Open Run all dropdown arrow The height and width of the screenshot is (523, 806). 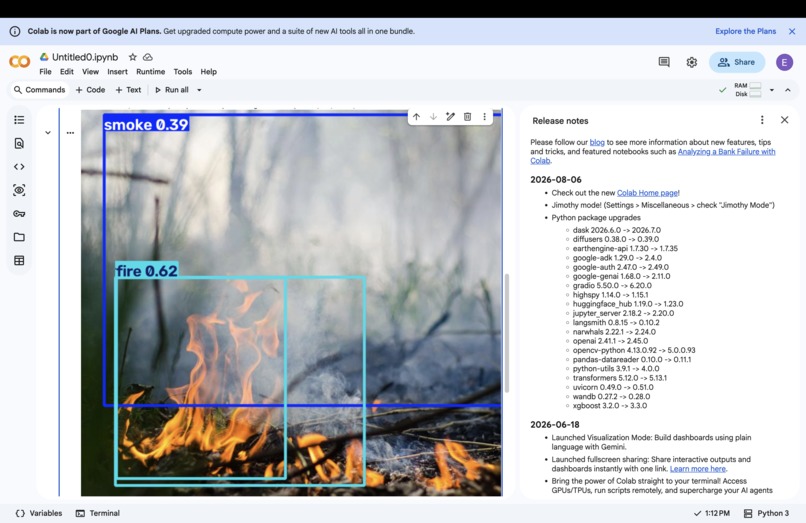tap(199, 90)
